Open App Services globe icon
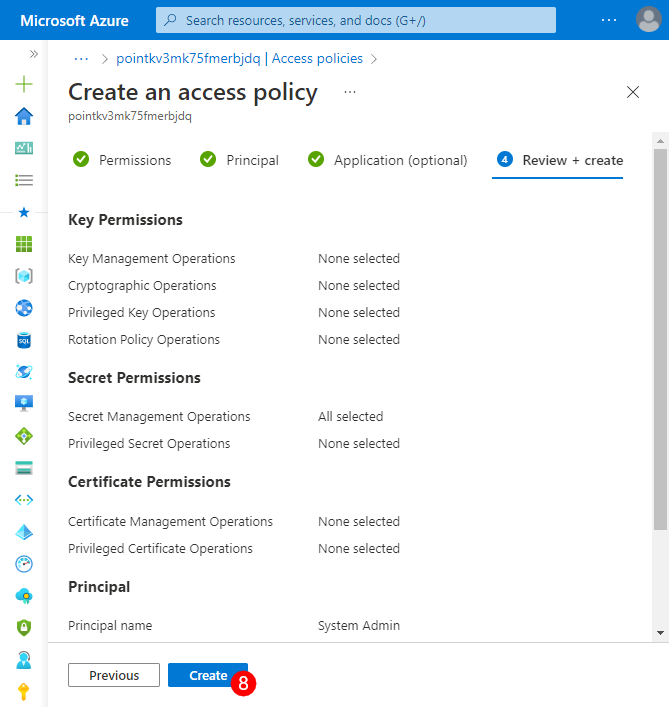 (x=24, y=308)
